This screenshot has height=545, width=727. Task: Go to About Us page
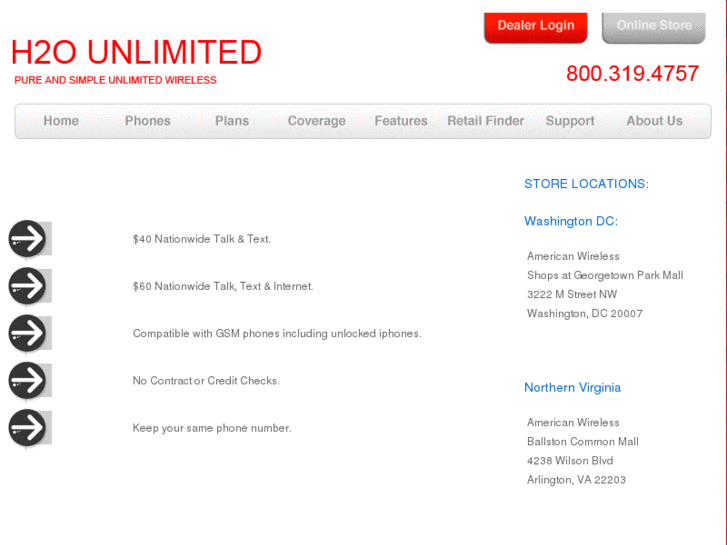(x=655, y=121)
